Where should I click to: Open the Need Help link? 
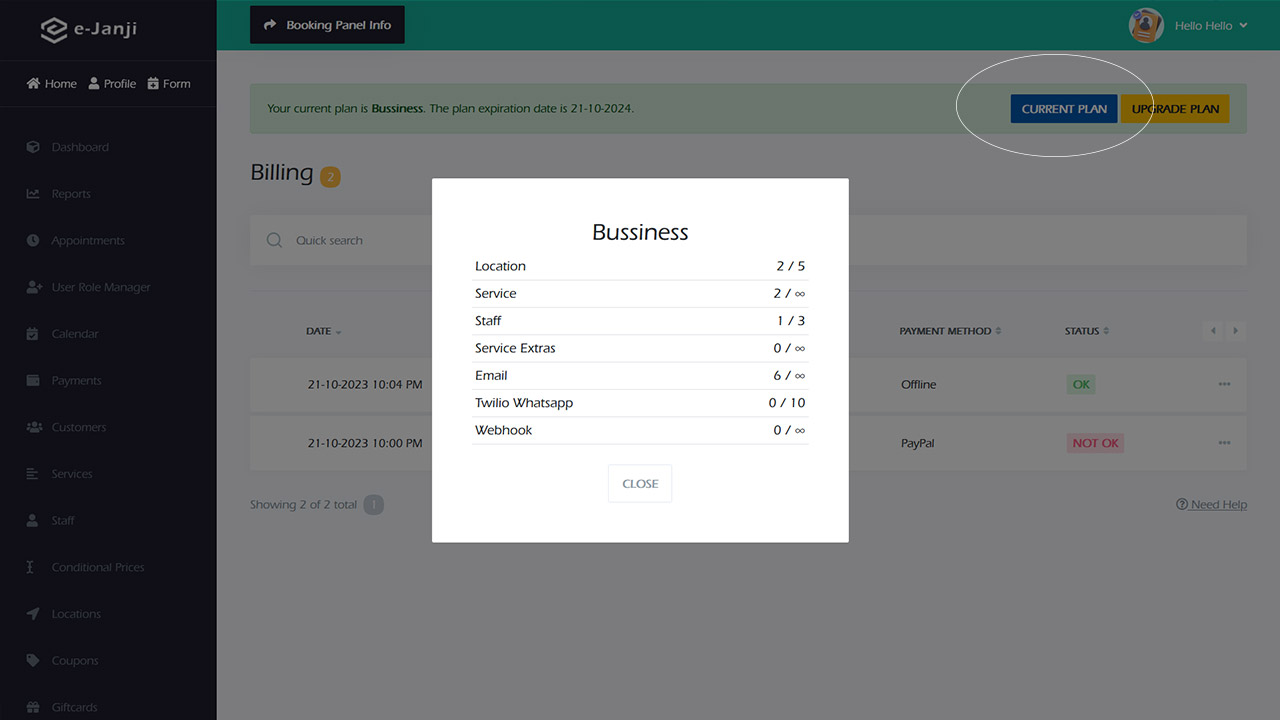[1212, 505]
